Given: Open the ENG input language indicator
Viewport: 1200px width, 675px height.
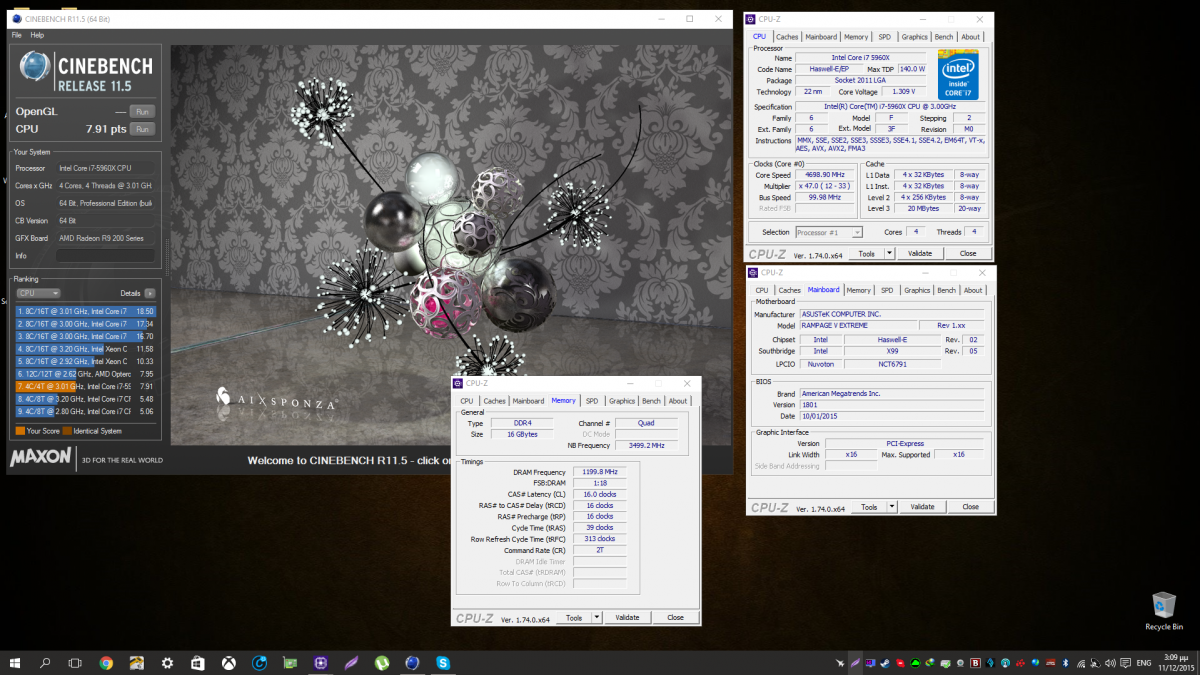Looking at the screenshot, I should click(1144, 663).
